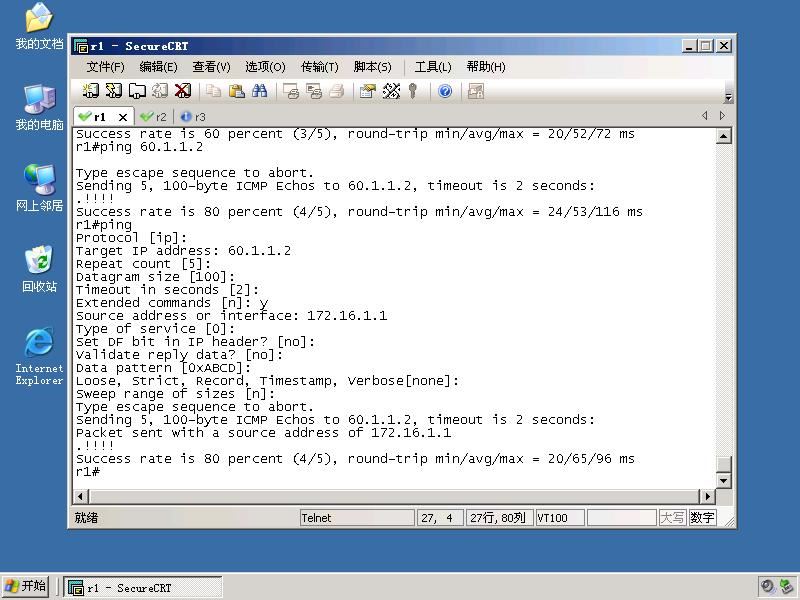Click the '数字' status bar indicator

click(x=702, y=518)
